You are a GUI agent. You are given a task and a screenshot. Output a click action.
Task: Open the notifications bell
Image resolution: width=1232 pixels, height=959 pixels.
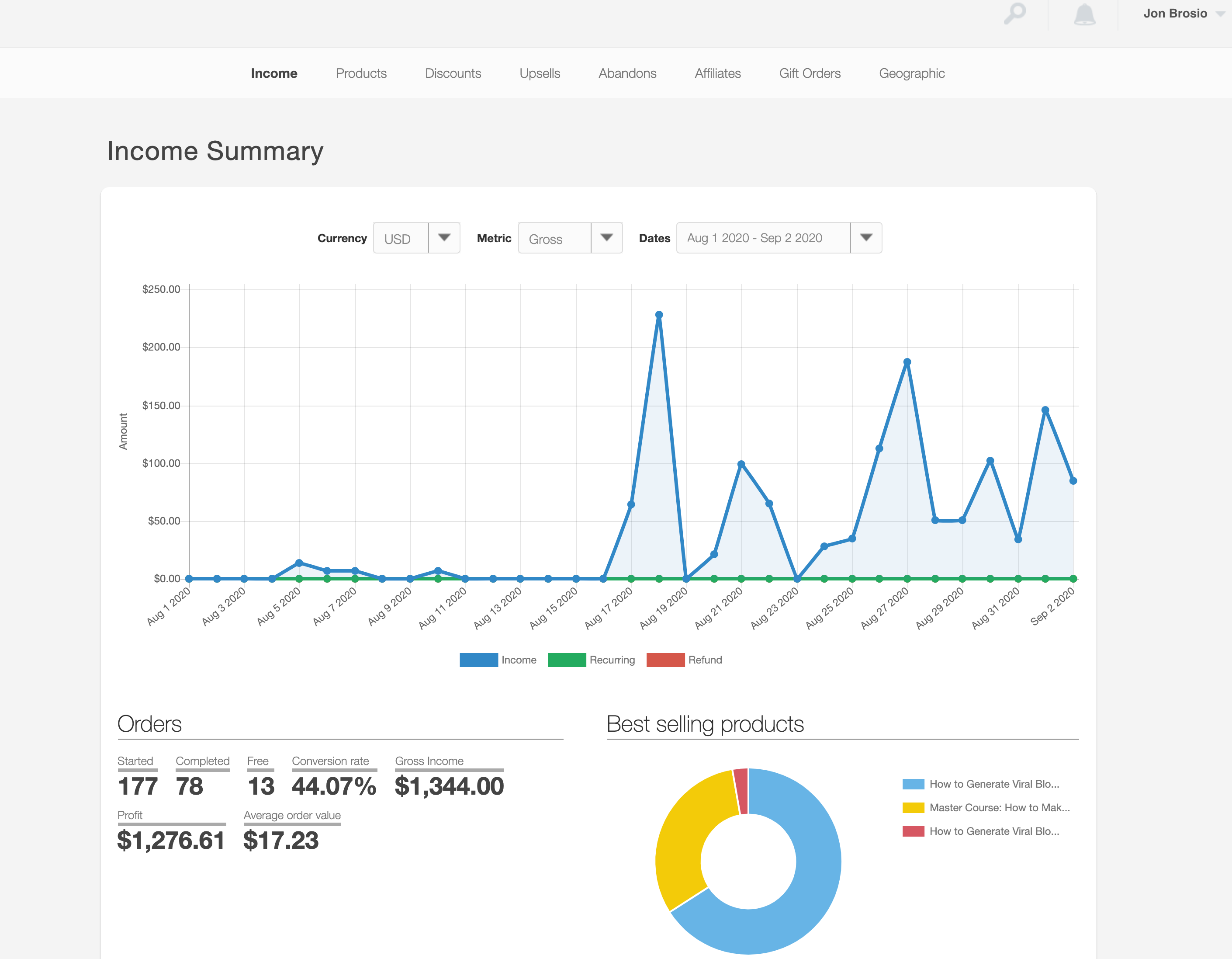click(x=1083, y=15)
